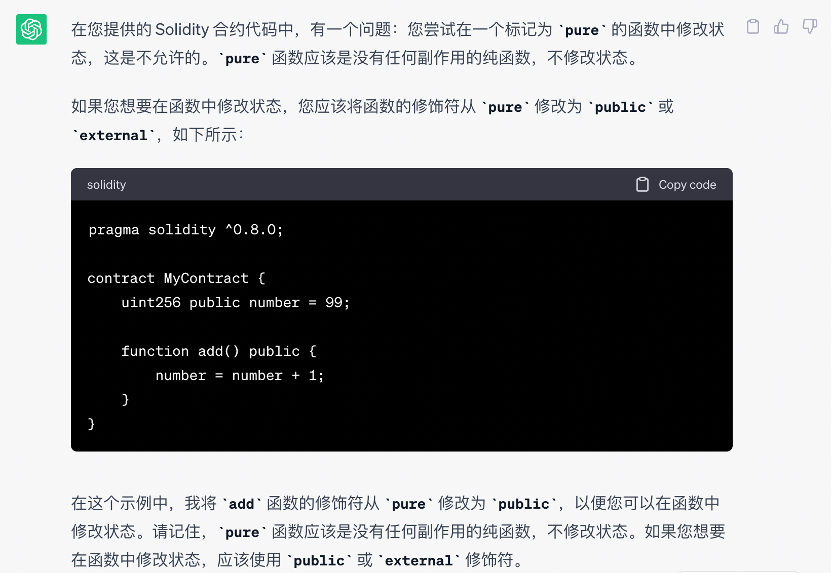Click the final closing brace of the contract
The width and height of the screenshot is (832, 574).
click(x=92, y=423)
